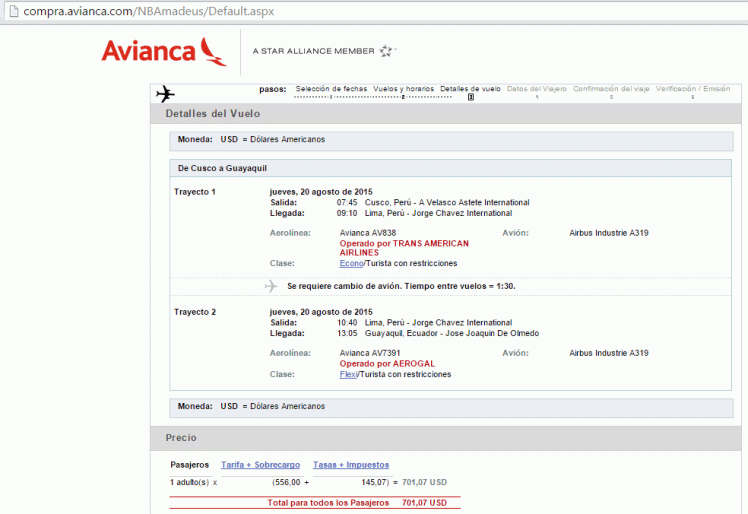This screenshot has height=514, width=748.
Task: Go to the Selección de fechas step
Action: point(330,89)
